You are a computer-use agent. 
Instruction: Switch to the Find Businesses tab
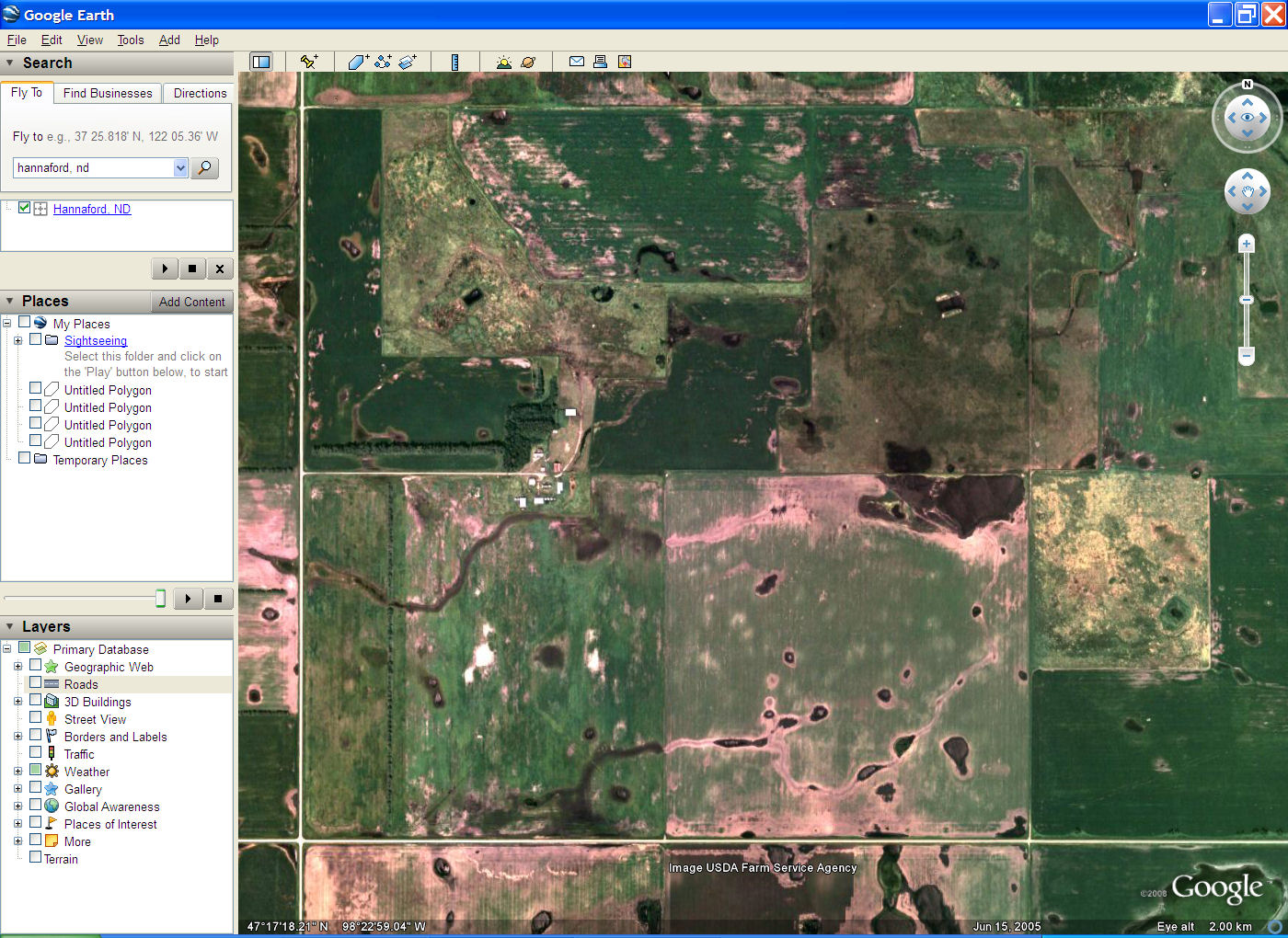point(108,93)
